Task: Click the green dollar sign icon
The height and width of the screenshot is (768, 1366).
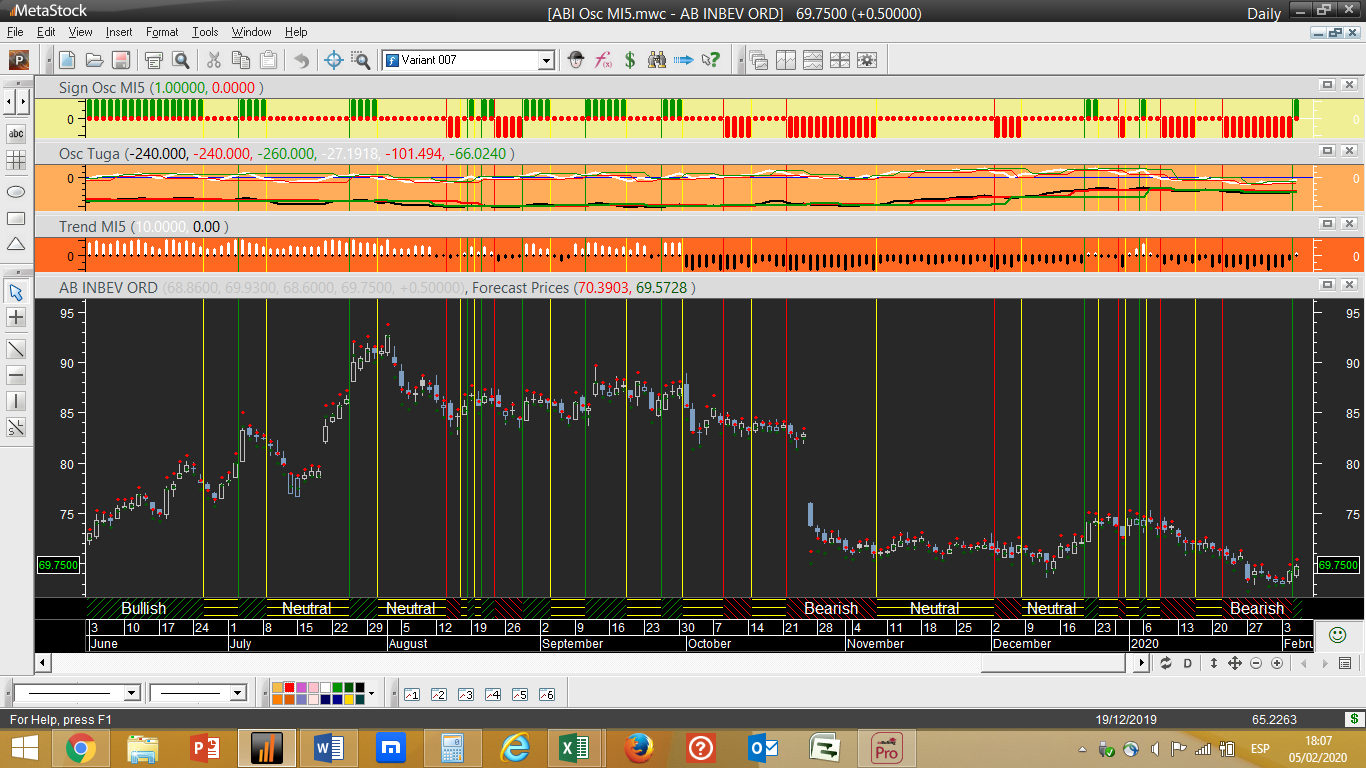Action: coord(630,60)
